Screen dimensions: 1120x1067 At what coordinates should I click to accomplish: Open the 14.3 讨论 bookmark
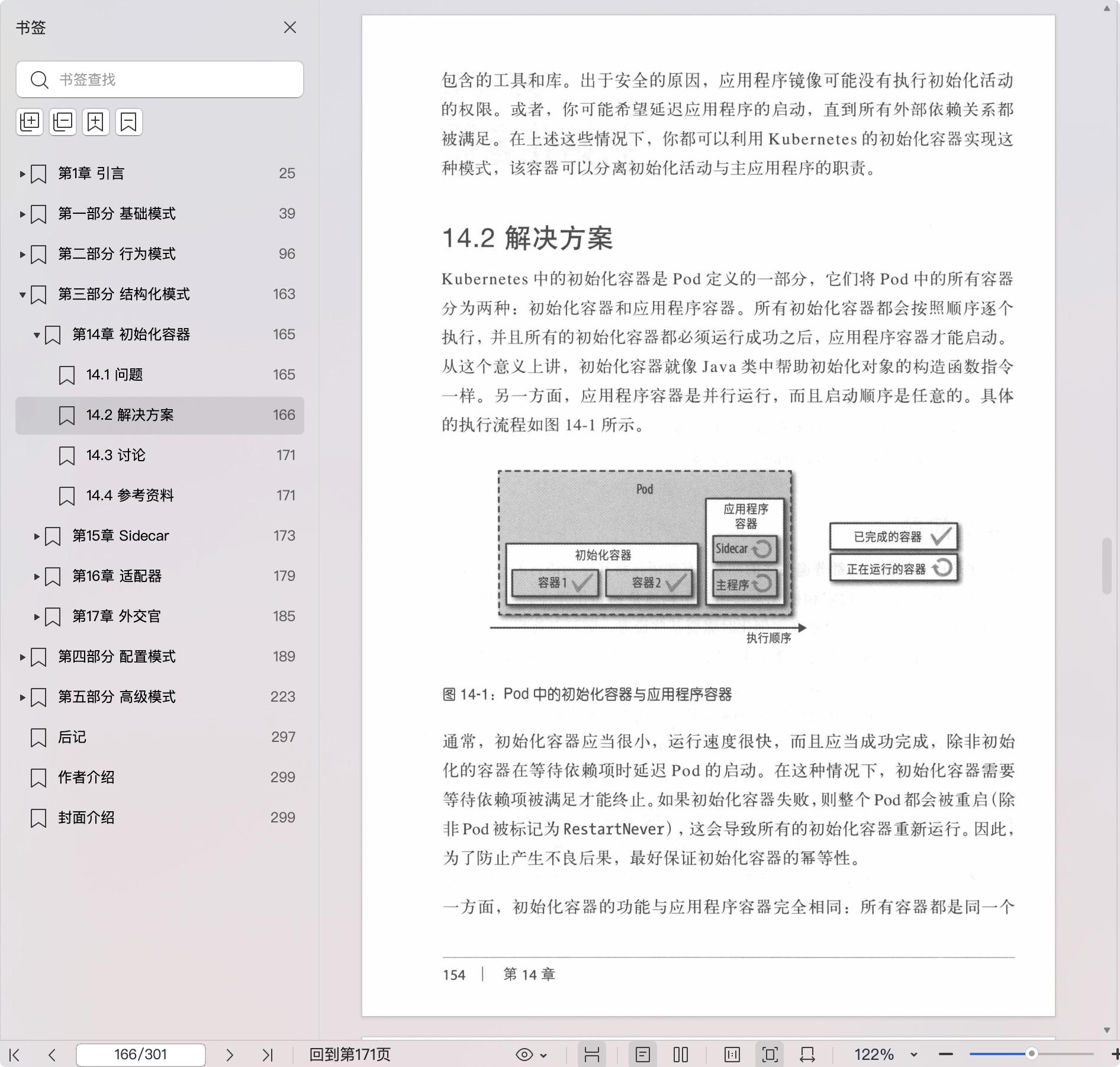pos(115,455)
